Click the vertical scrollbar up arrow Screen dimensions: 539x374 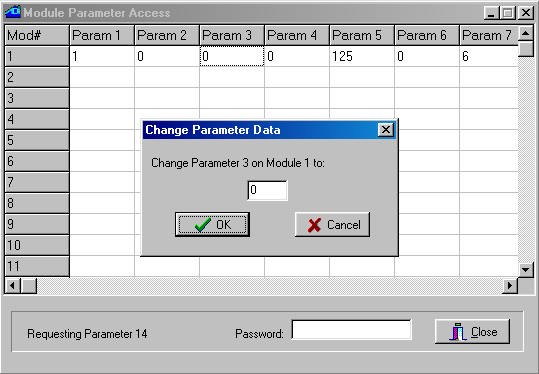(x=525, y=33)
